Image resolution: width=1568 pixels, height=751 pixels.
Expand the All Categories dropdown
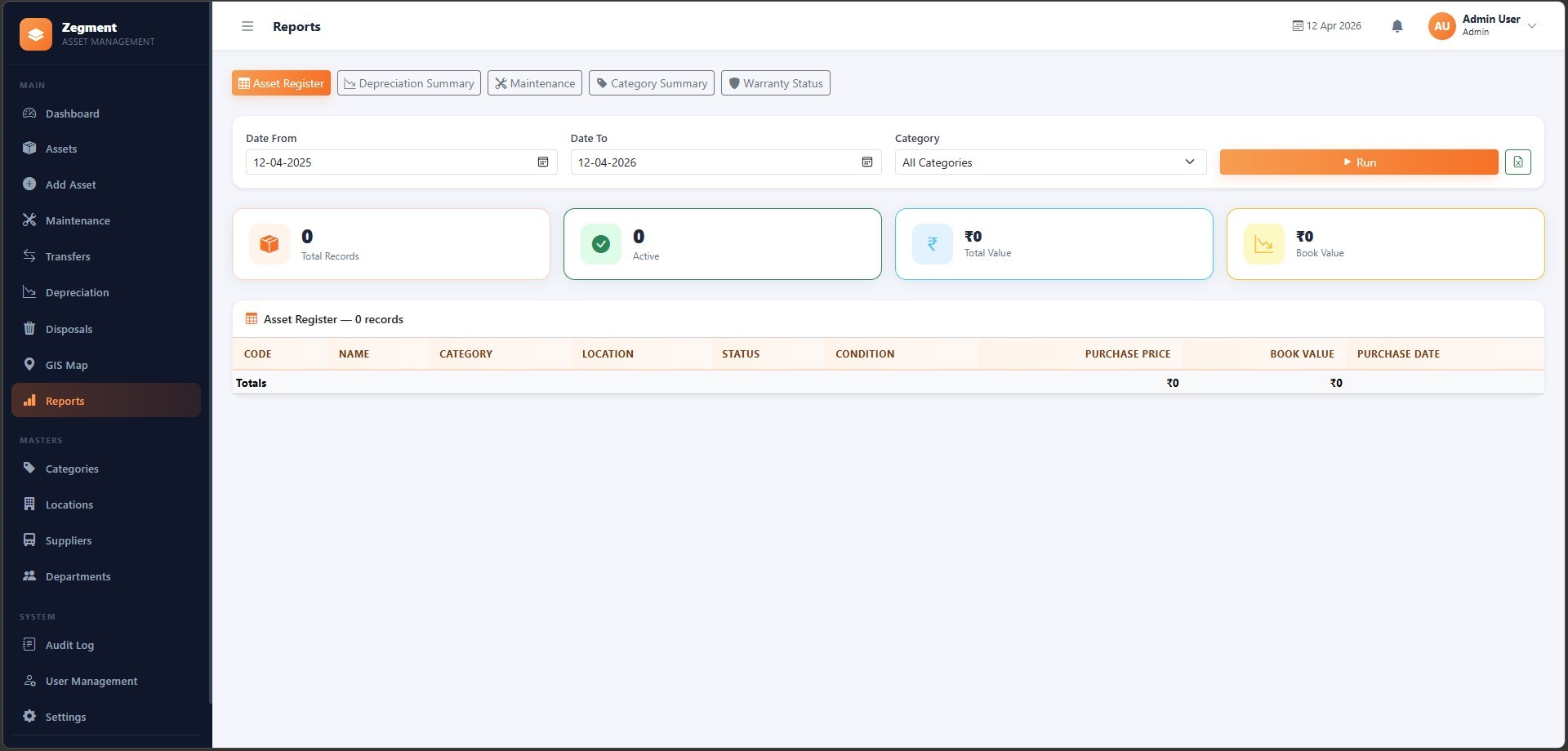coord(1049,162)
